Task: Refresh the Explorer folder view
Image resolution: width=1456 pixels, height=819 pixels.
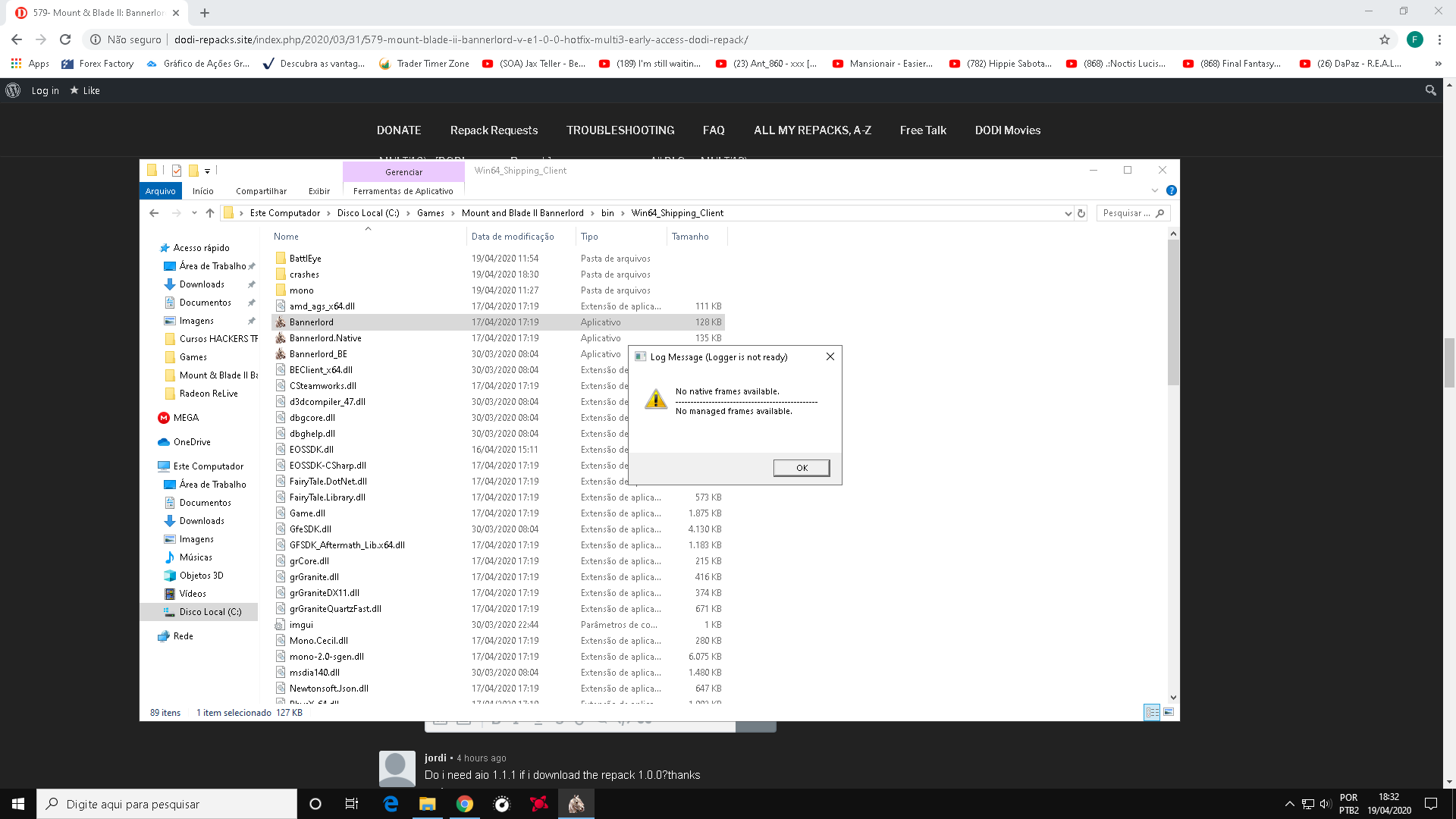Action: [x=1081, y=213]
